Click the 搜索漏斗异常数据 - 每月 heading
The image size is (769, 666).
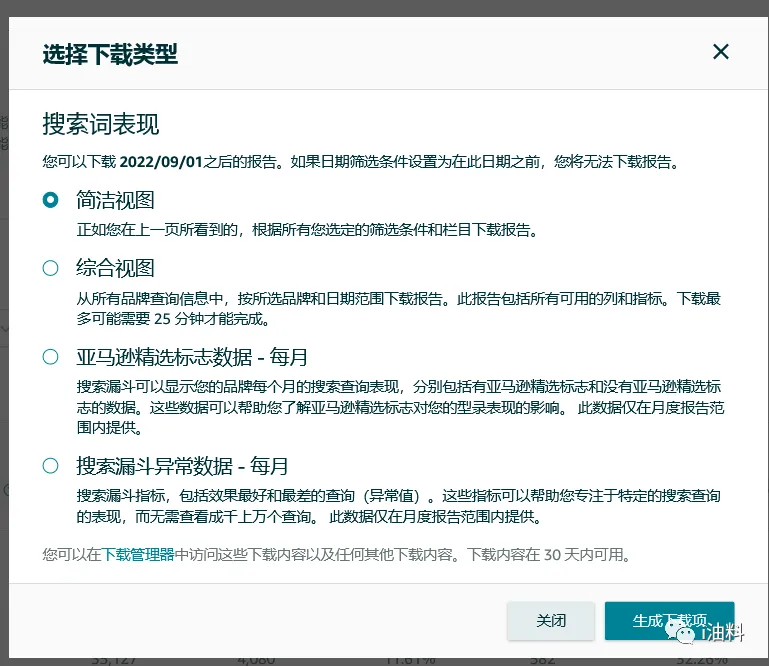[182, 466]
